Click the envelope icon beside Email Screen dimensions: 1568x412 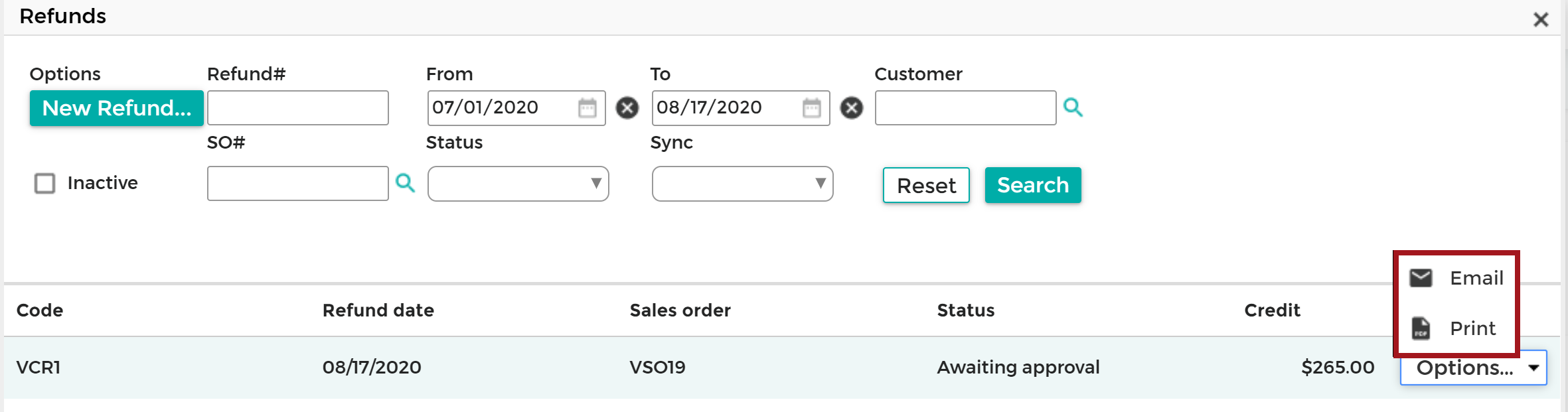click(x=1421, y=277)
